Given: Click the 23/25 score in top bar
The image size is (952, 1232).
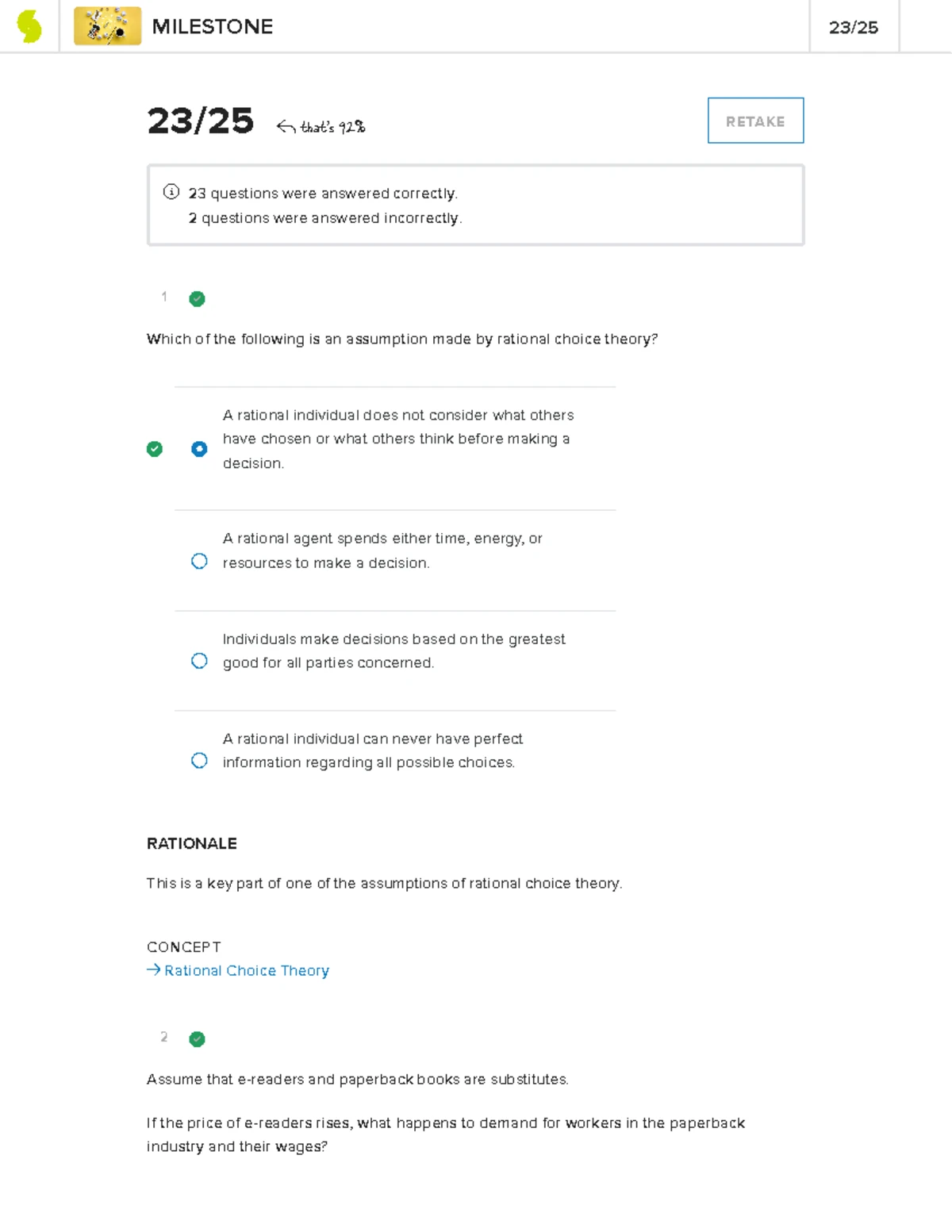Looking at the screenshot, I should tap(853, 28).
